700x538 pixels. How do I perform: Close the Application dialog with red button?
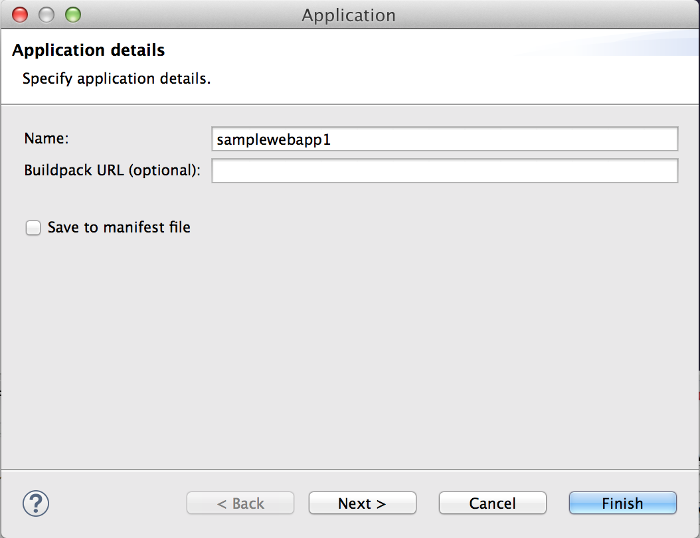20,15
